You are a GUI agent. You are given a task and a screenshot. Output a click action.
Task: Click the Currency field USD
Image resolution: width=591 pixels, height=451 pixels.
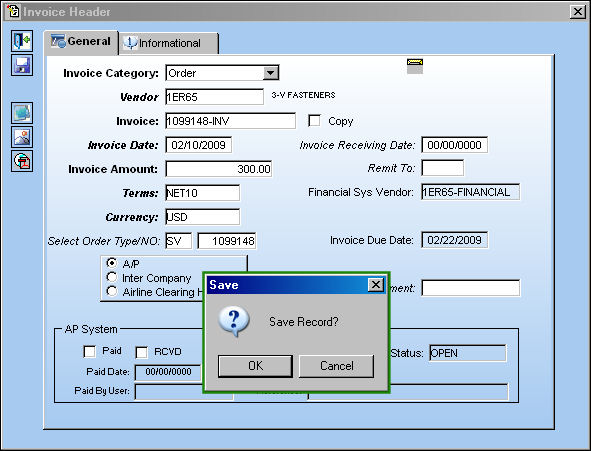(x=202, y=217)
